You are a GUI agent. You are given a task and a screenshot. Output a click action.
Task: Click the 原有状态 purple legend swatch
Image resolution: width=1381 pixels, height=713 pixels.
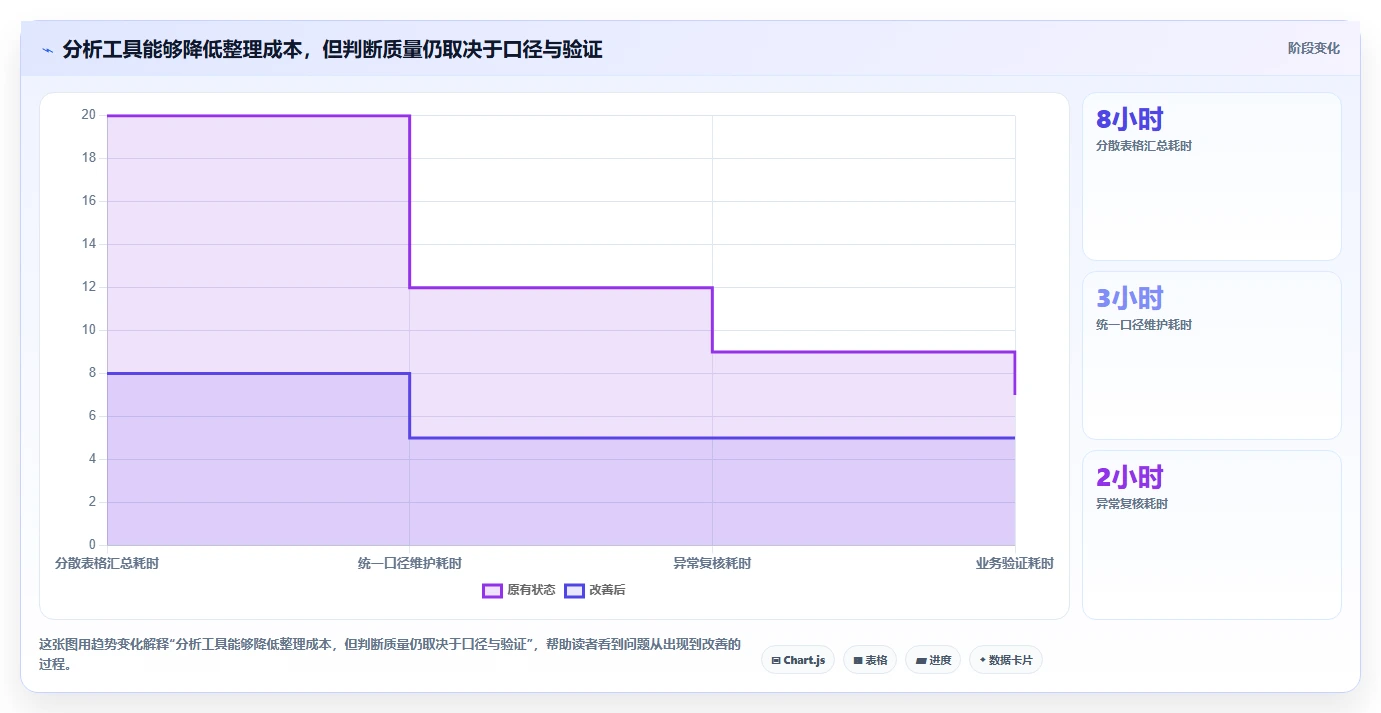492,590
